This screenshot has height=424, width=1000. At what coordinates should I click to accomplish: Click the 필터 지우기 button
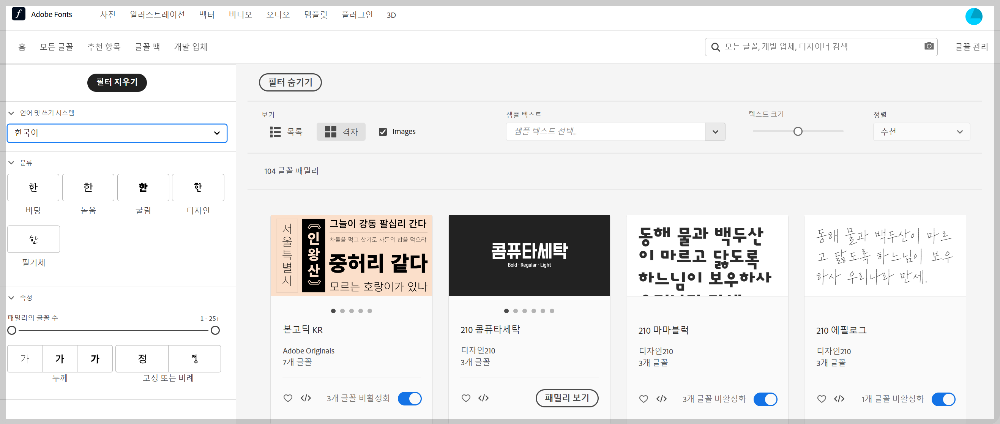(117, 82)
